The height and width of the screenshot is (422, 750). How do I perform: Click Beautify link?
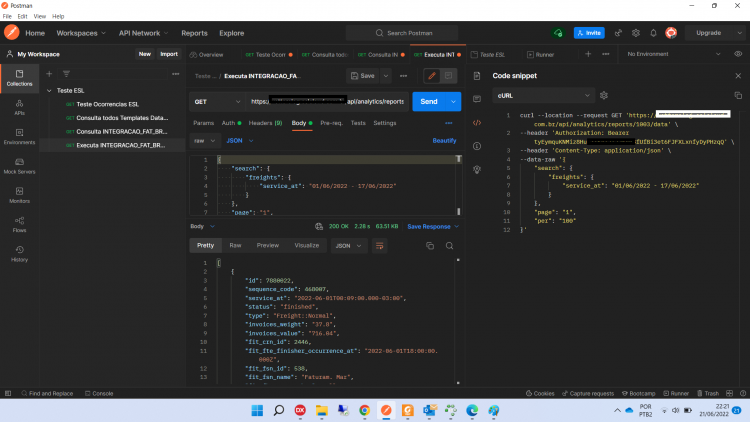pos(444,141)
